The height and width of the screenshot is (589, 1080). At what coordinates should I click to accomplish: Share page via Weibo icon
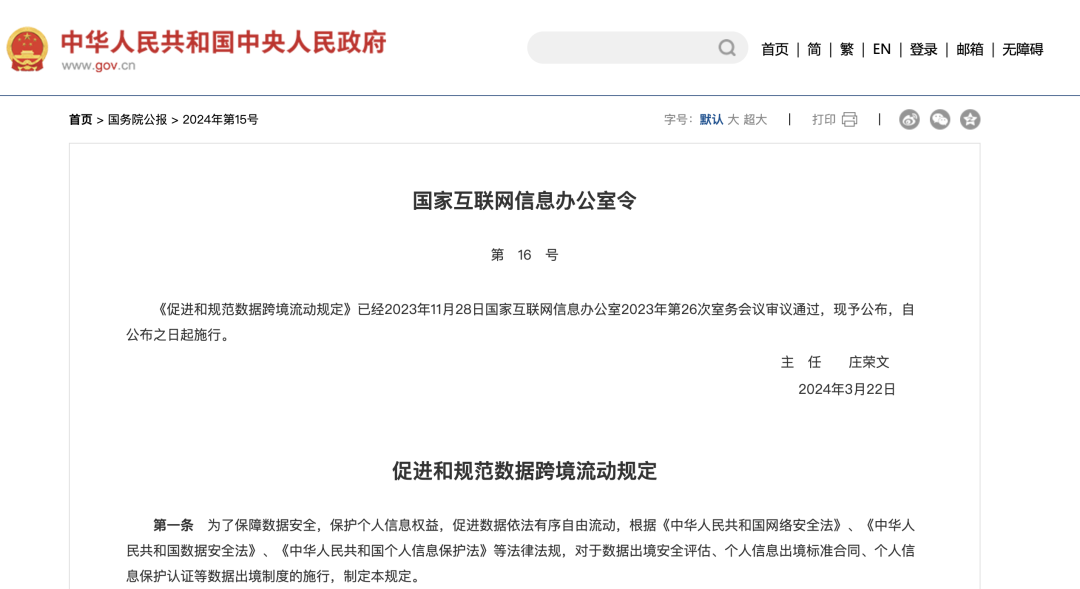coord(909,119)
